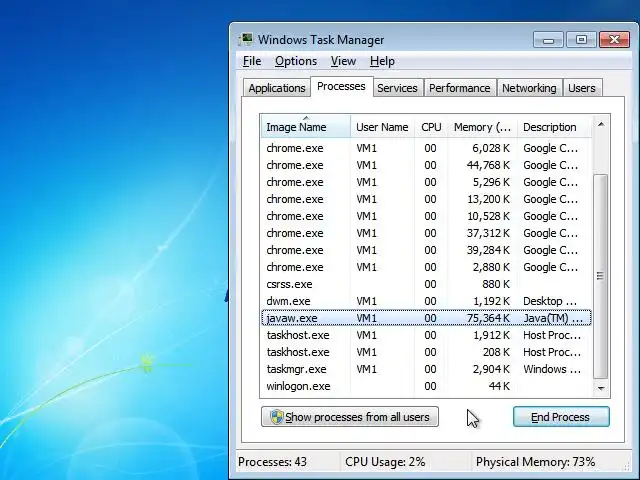
Task: Sort by User Name column header
Action: (x=382, y=127)
